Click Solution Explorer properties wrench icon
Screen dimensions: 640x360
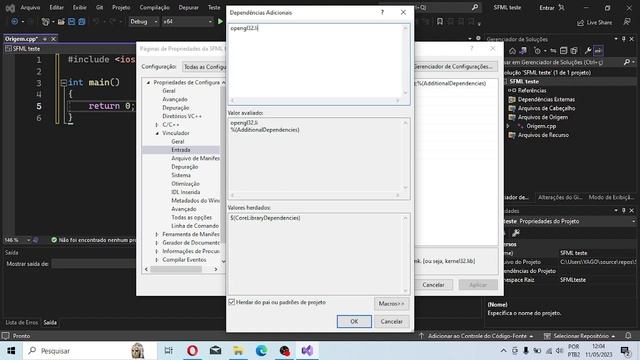(588, 51)
